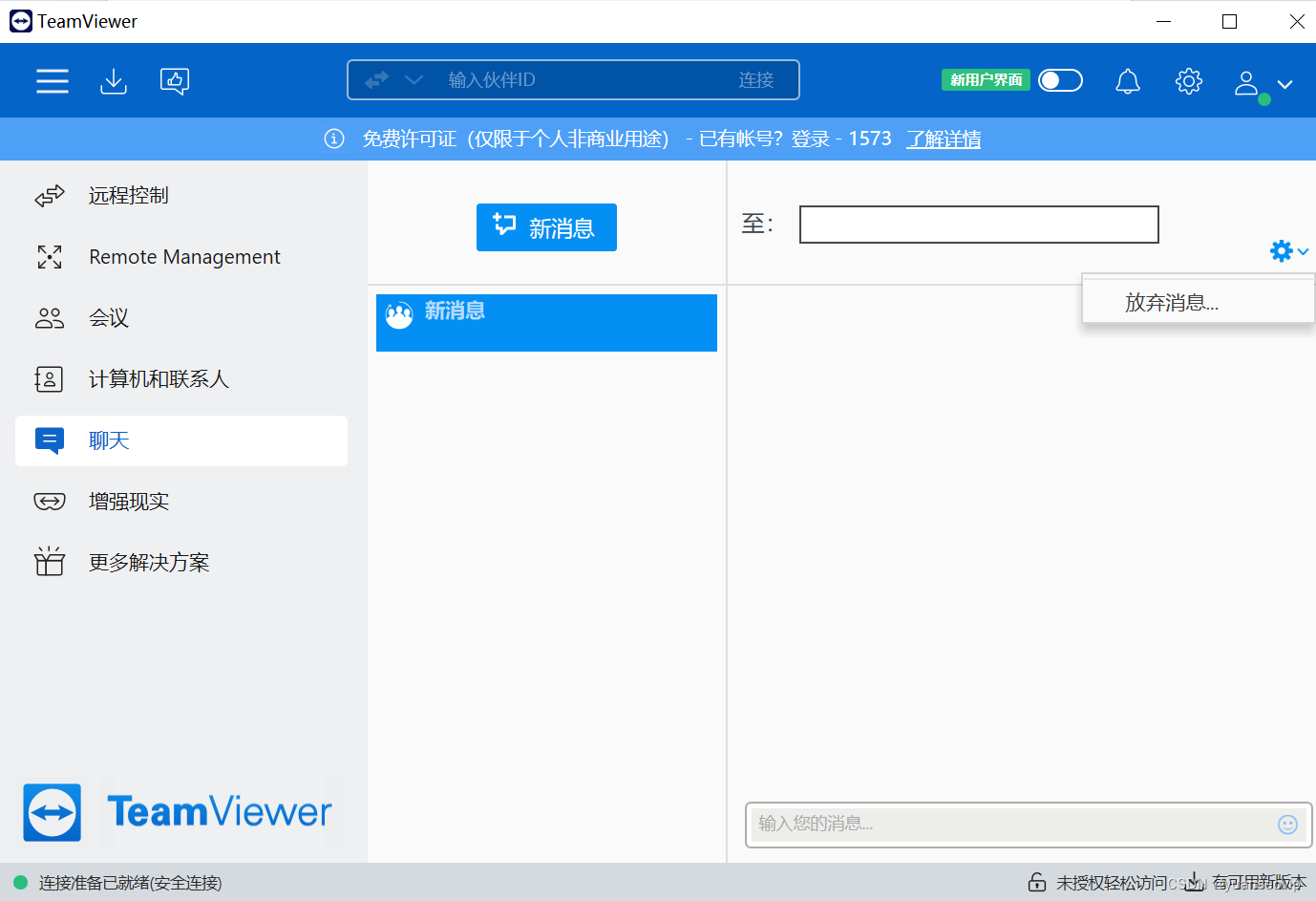Click the remote control arrows icon
The image size is (1316, 901).
(x=50, y=196)
